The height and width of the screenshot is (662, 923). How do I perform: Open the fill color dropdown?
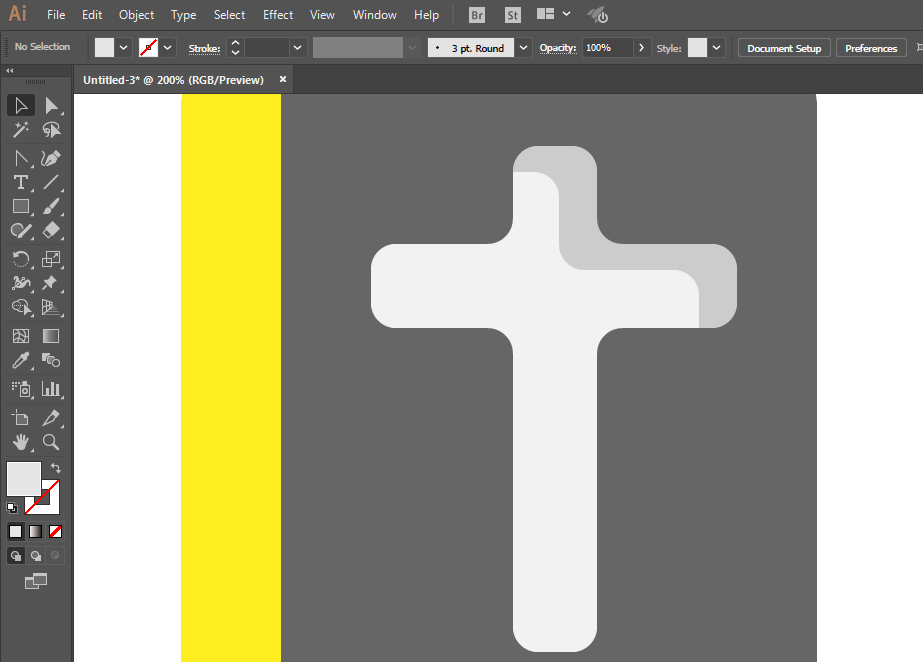point(124,48)
